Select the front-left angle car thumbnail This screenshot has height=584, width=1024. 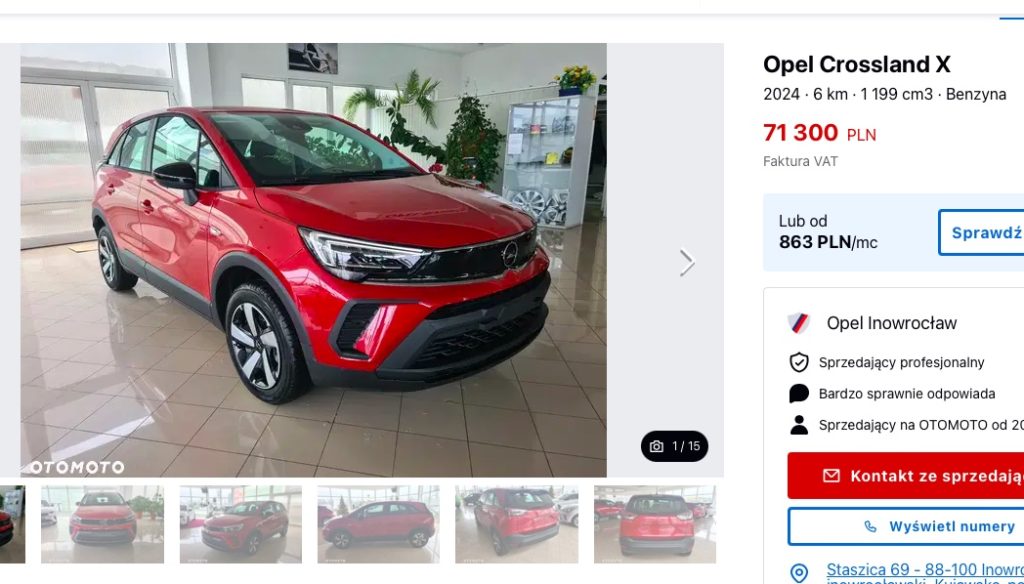click(x=241, y=525)
